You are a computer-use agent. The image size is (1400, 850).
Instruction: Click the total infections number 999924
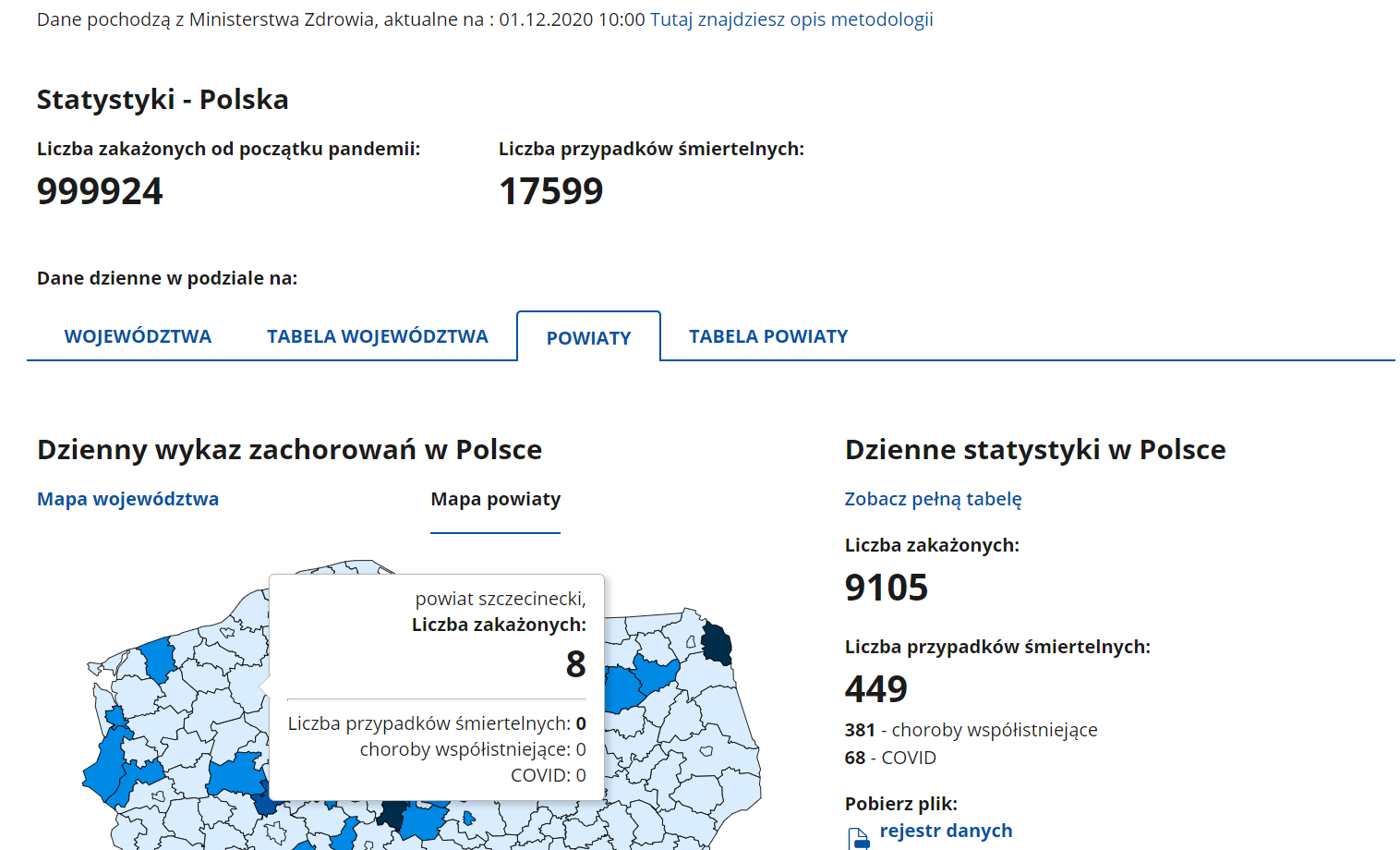[x=100, y=191]
